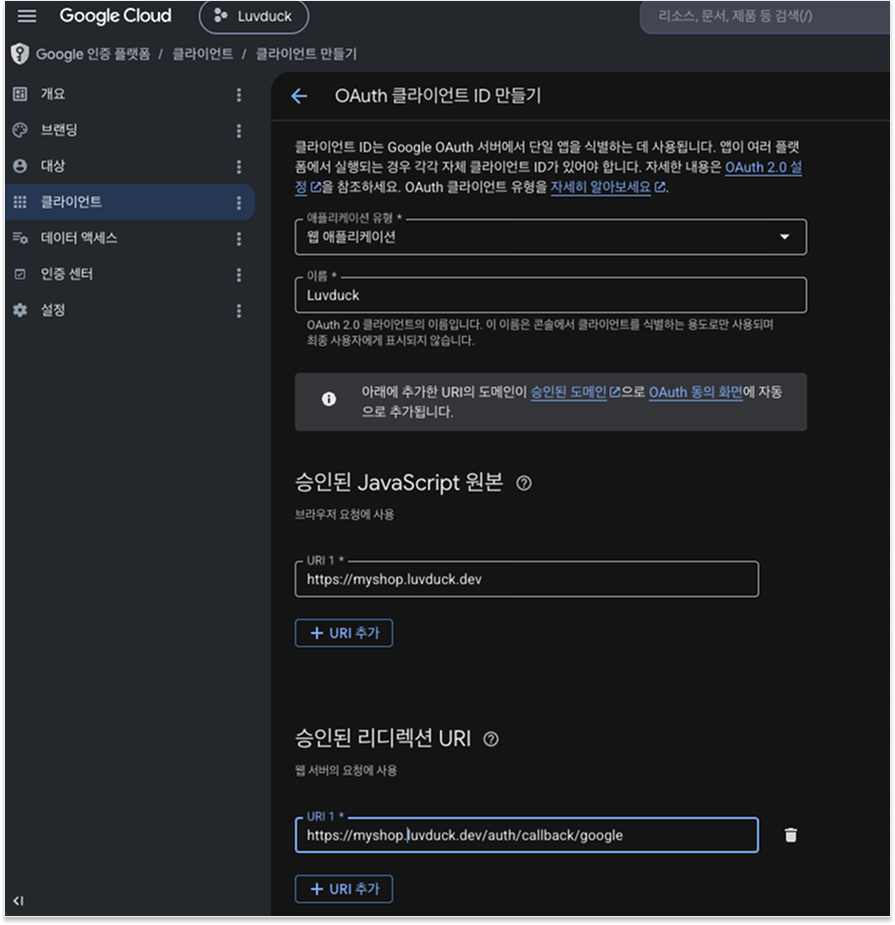Open 인증 센터 in sidebar
Image resolution: width=895 pixels, height=925 pixels.
[130, 274]
